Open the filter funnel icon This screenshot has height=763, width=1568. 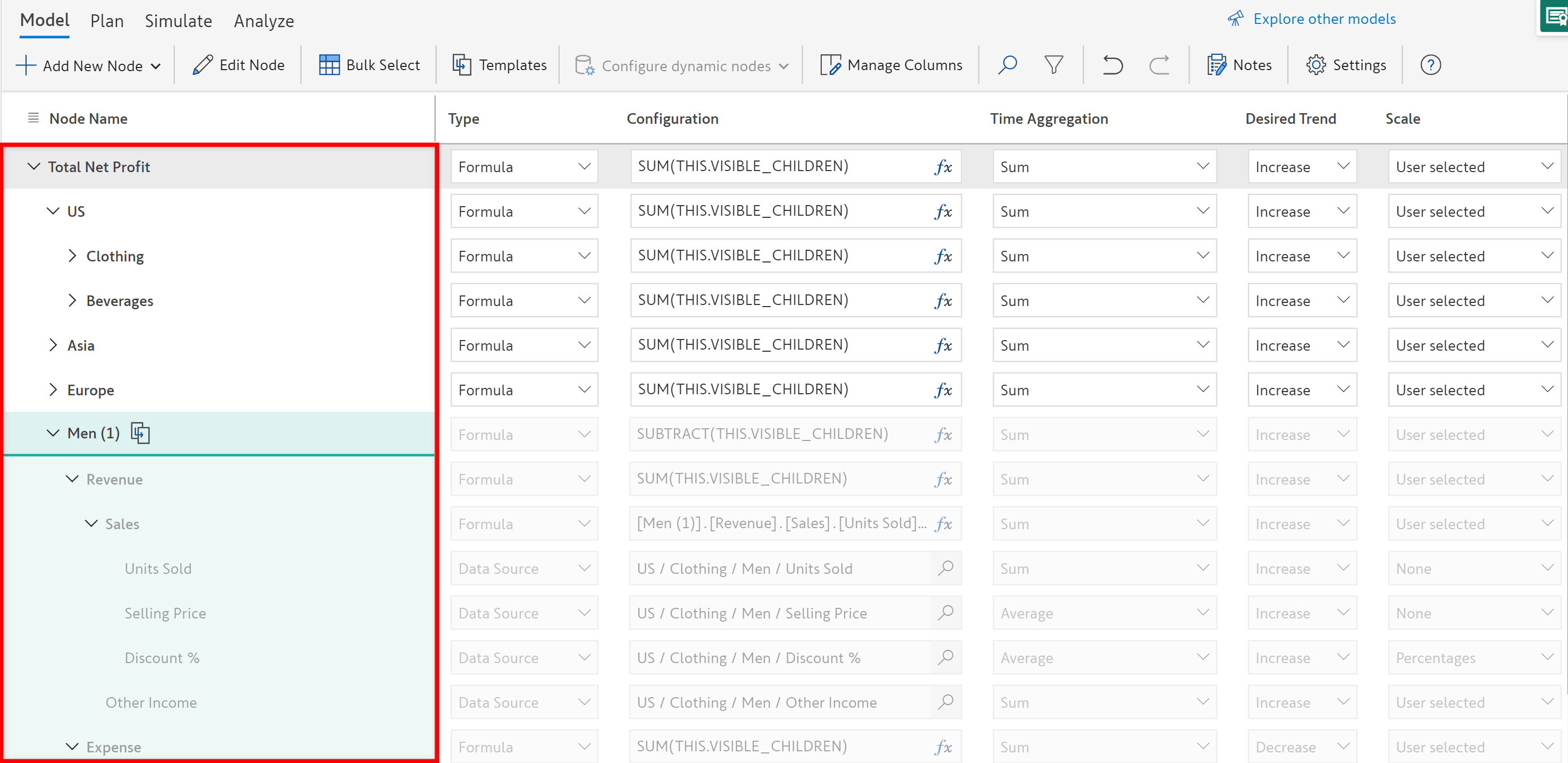pos(1053,64)
